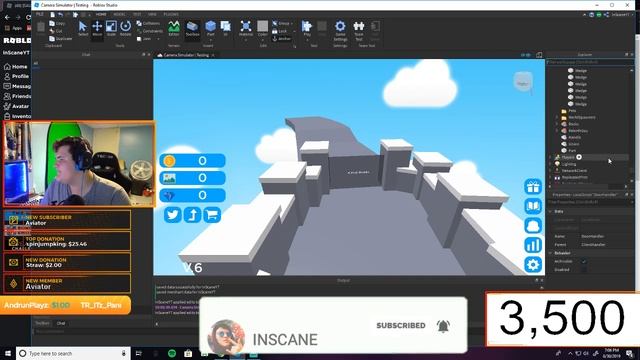Screen dimensions: 640x360
Task: Open the in-game bar chart button
Action: tap(533, 245)
